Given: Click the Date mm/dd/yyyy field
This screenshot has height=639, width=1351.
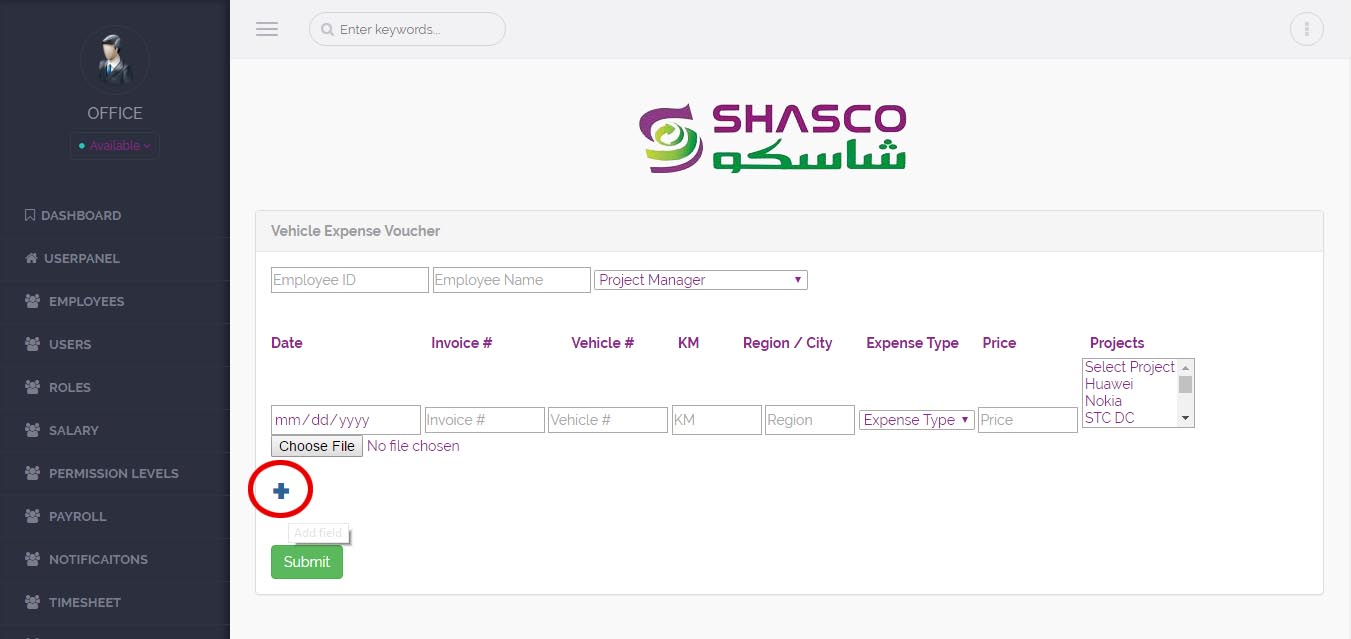Looking at the screenshot, I should pyautogui.click(x=345, y=420).
